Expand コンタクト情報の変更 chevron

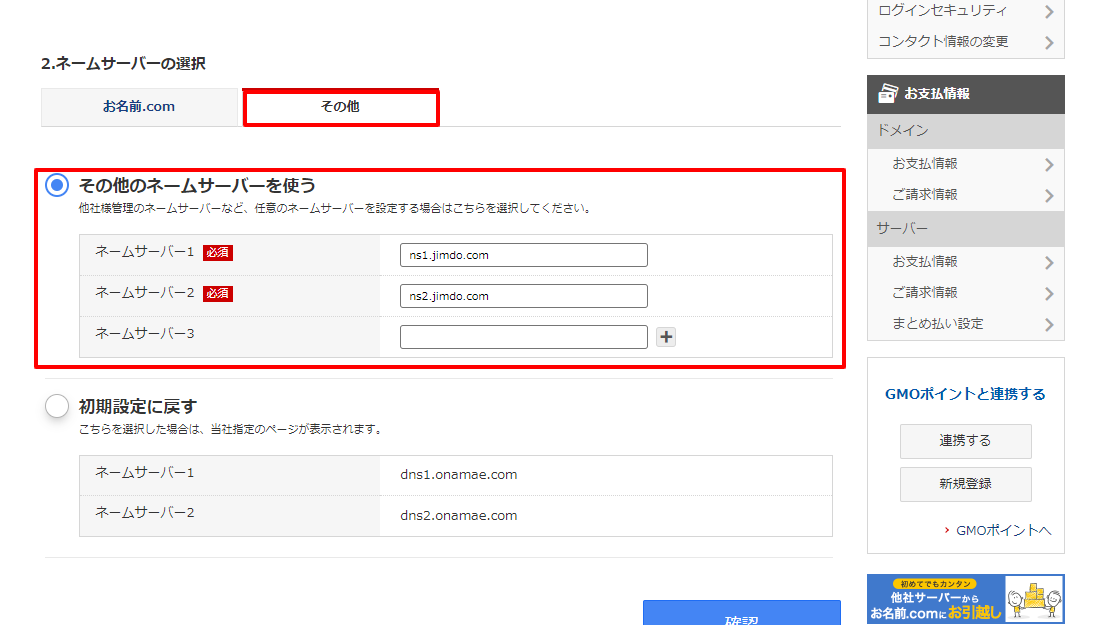pos(1049,43)
